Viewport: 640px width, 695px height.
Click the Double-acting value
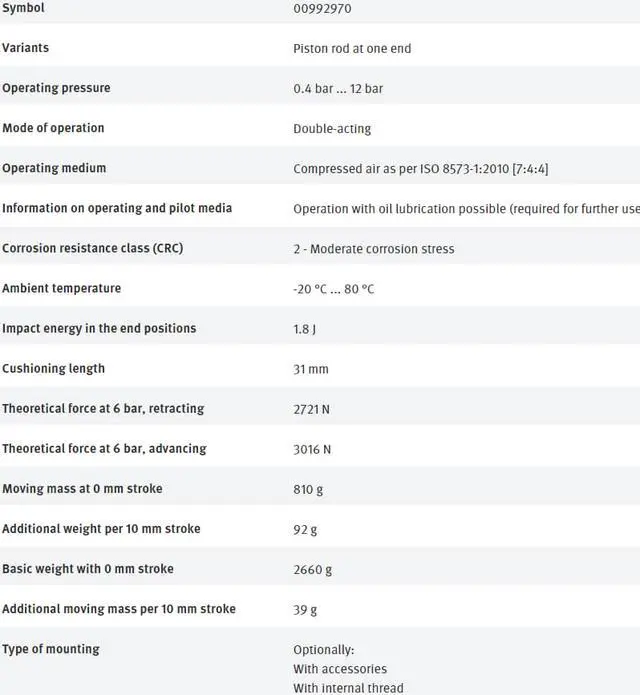[332, 129]
